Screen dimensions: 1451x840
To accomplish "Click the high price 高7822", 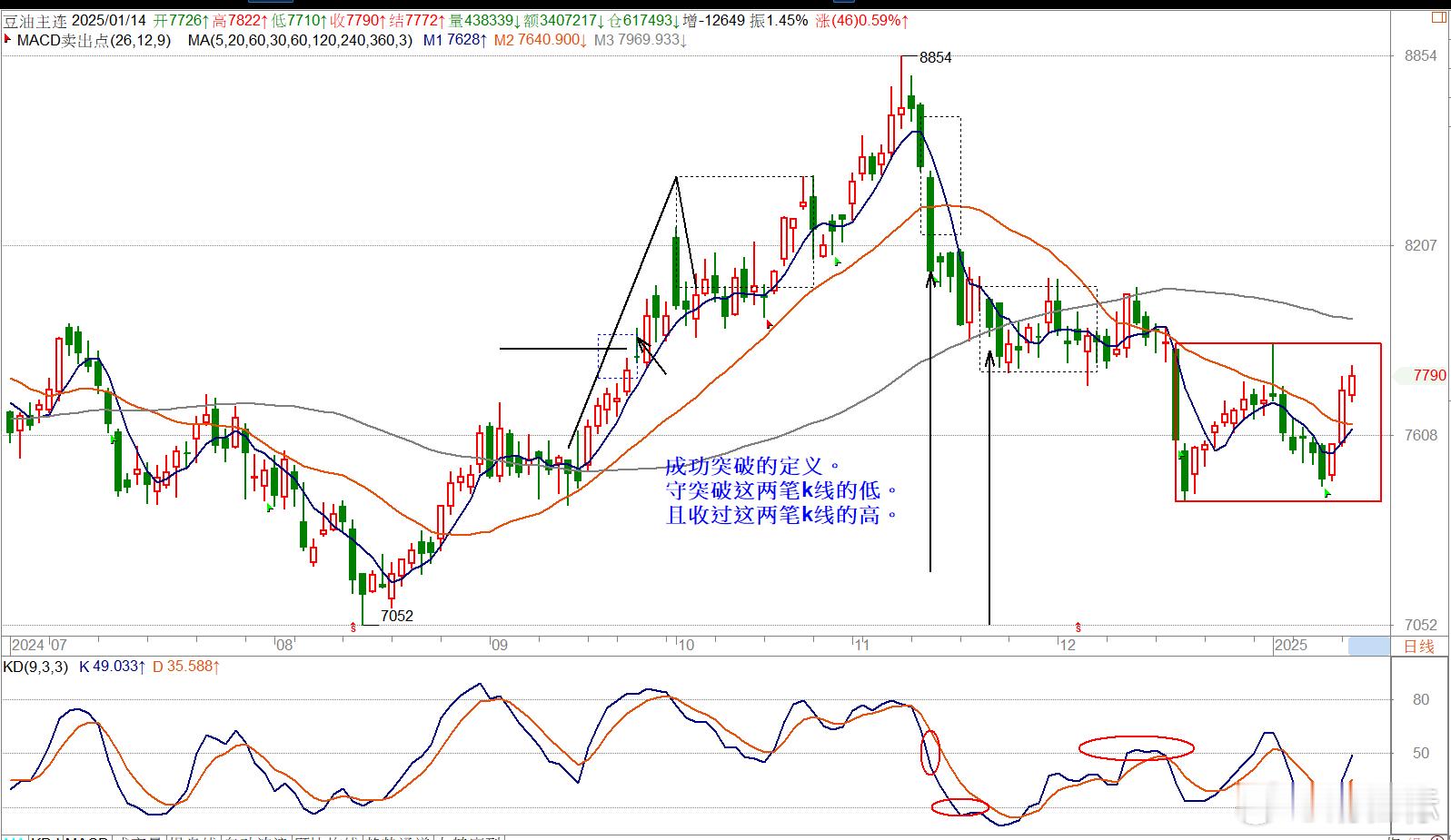I will [x=241, y=20].
